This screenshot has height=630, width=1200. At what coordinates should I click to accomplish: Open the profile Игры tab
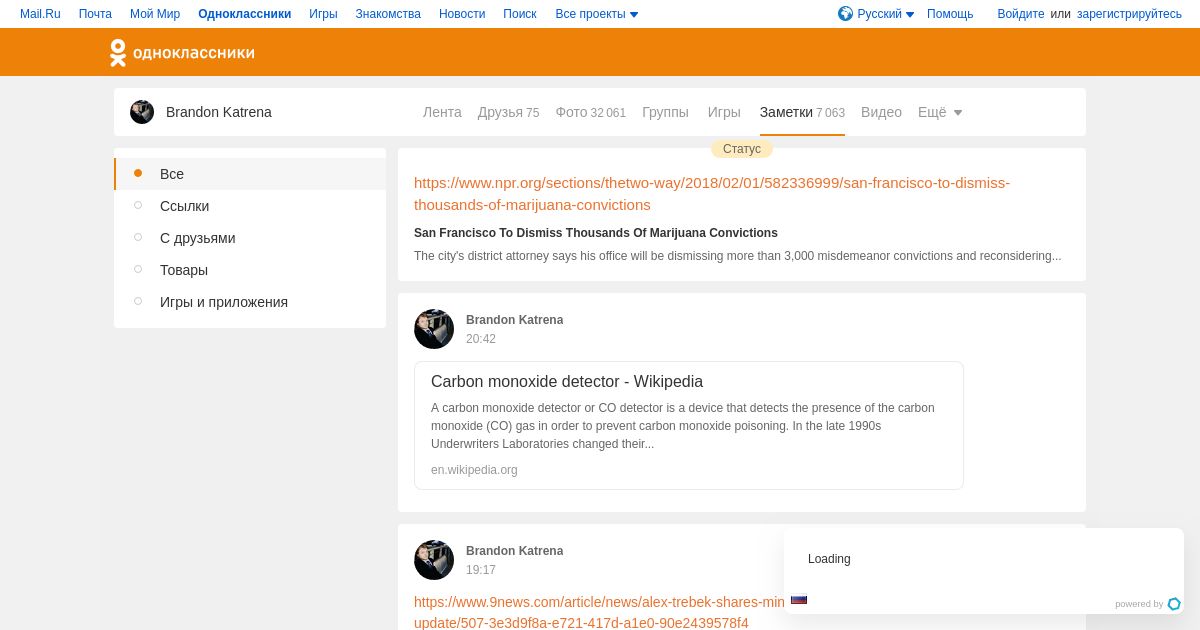coord(724,112)
